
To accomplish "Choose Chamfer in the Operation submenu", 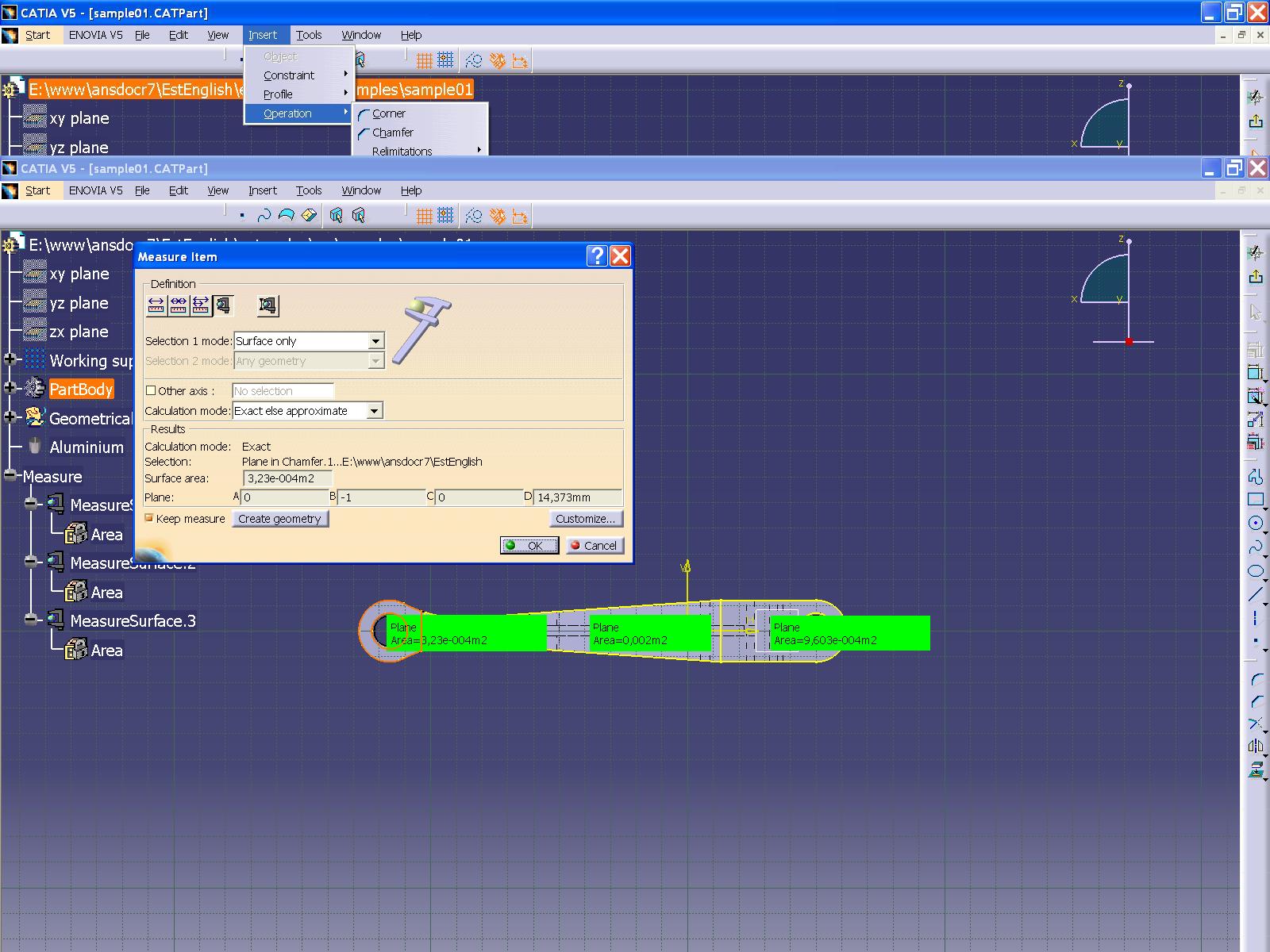I will (x=420, y=132).
